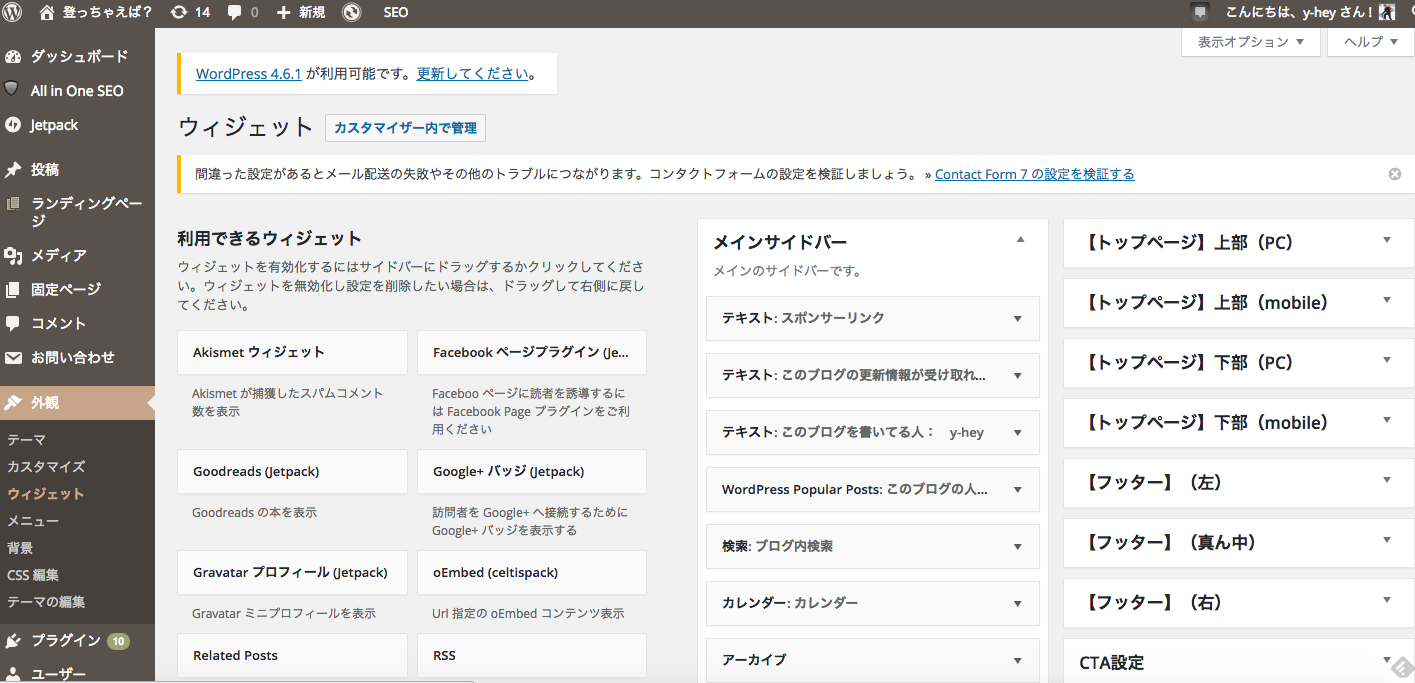Click the プラグイン plug icon
1415x683 pixels.
(13, 640)
